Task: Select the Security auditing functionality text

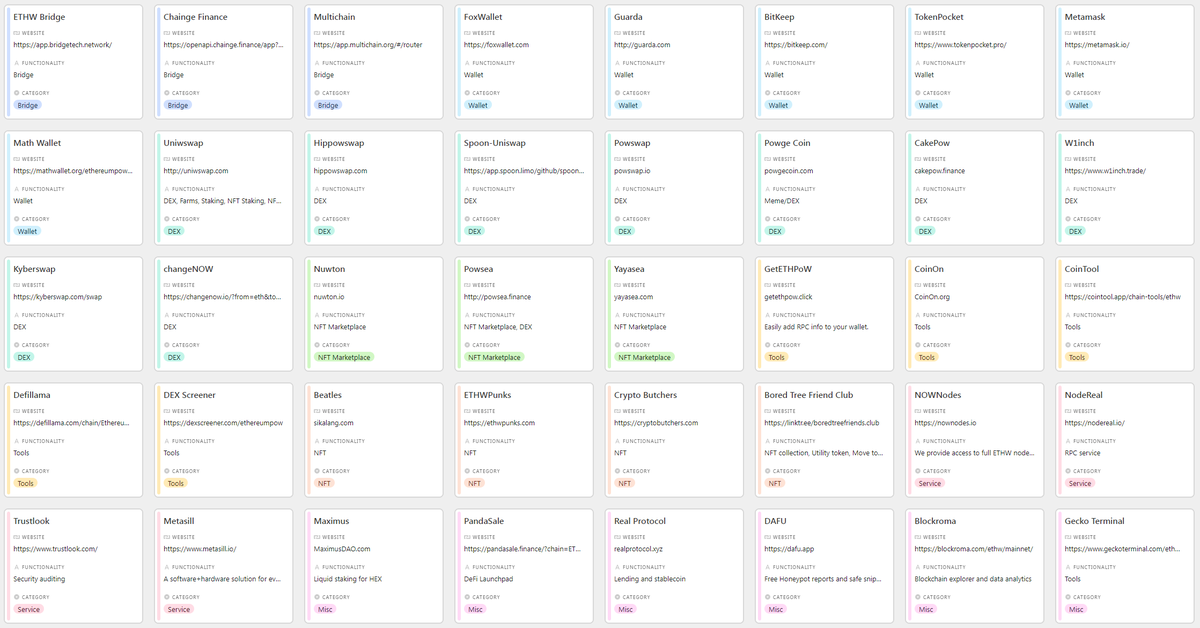Action: click(39, 579)
